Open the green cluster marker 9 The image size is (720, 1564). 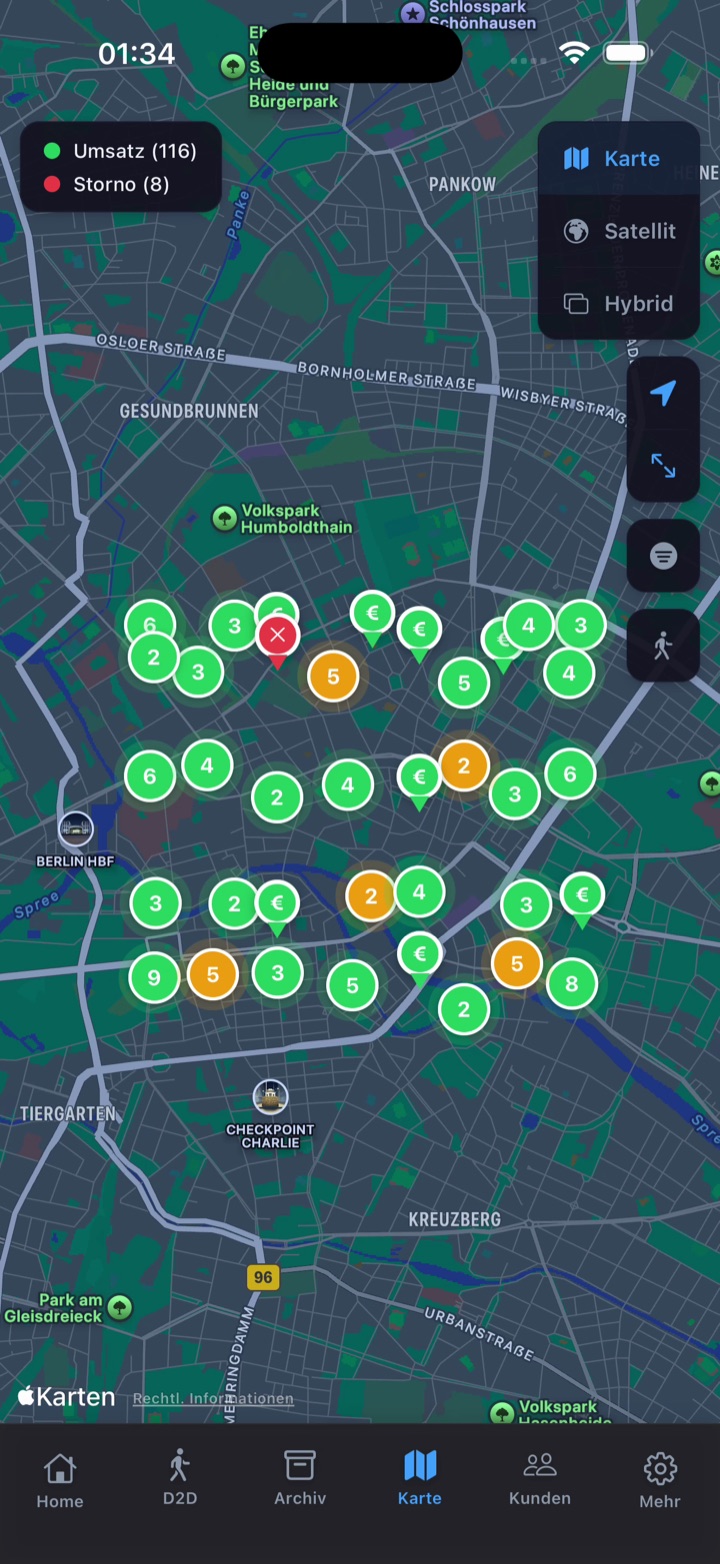(154, 977)
